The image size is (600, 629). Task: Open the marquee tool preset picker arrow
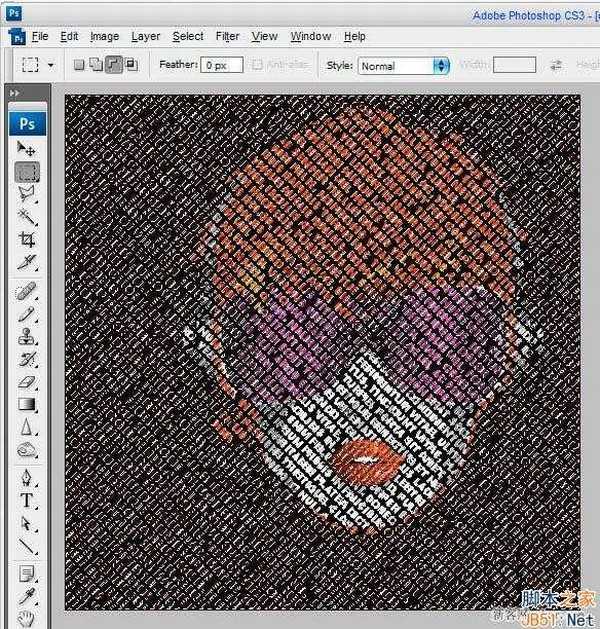pos(51,65)
